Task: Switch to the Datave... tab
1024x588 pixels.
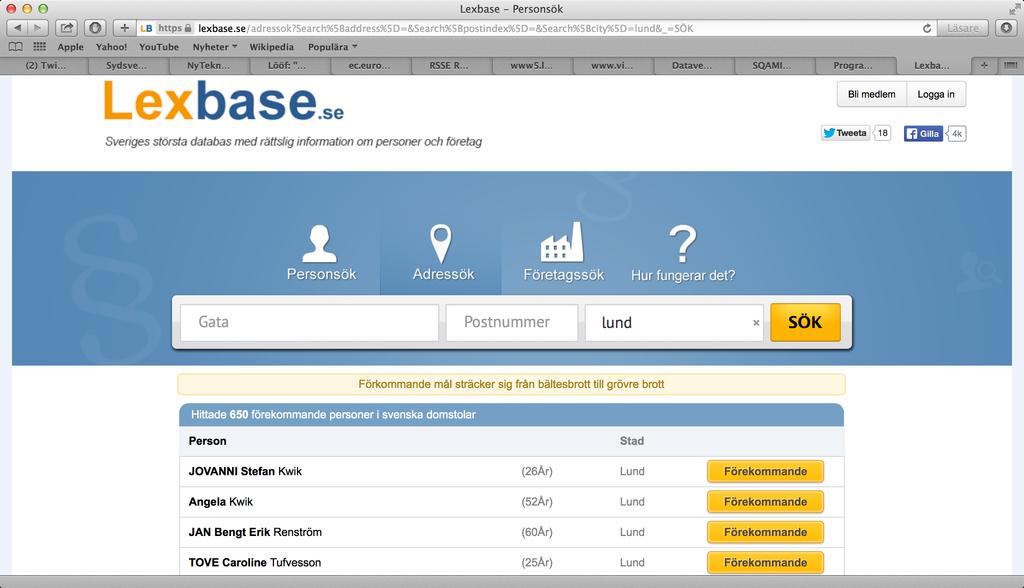Action: coord(692,65)
